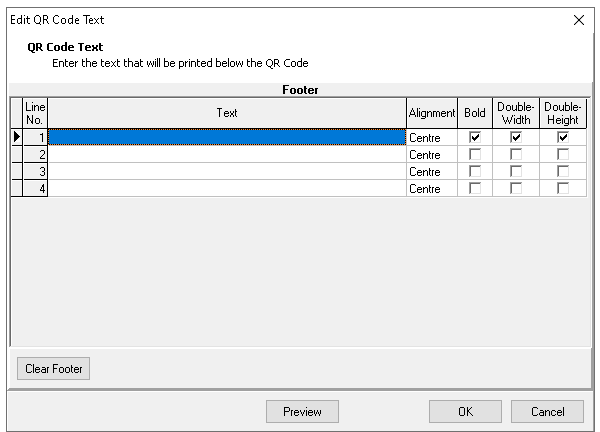Uncheck Double-Height for line 1
600x432 pixels.
tap(563, 137)
